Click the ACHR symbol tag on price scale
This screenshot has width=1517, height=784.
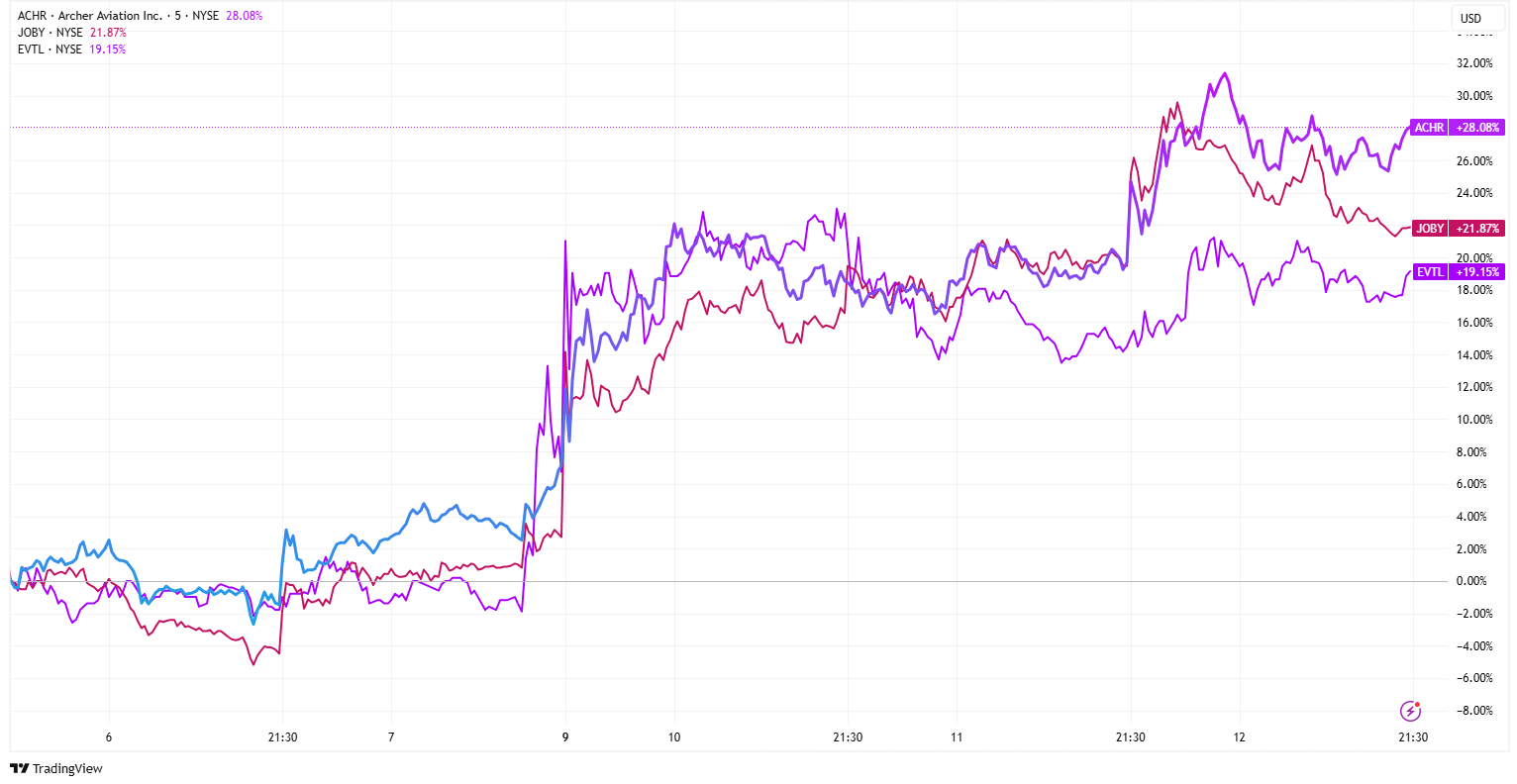point(1429,128)
